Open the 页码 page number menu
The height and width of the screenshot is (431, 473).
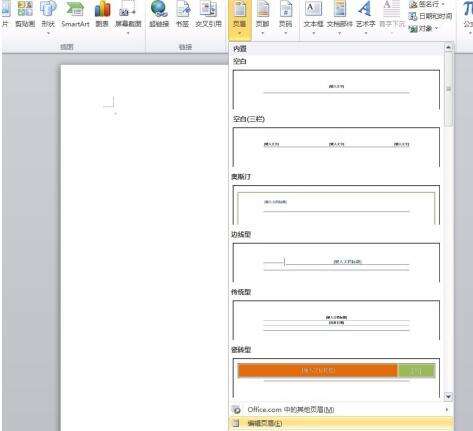[286, 18]
